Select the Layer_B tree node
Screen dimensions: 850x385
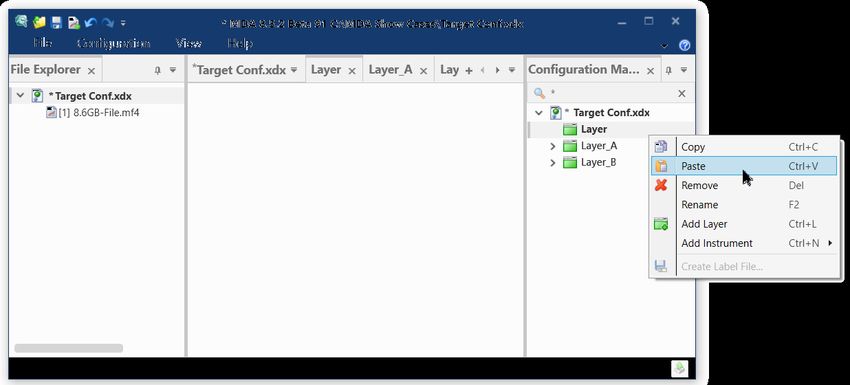click(x=598, y=162)
